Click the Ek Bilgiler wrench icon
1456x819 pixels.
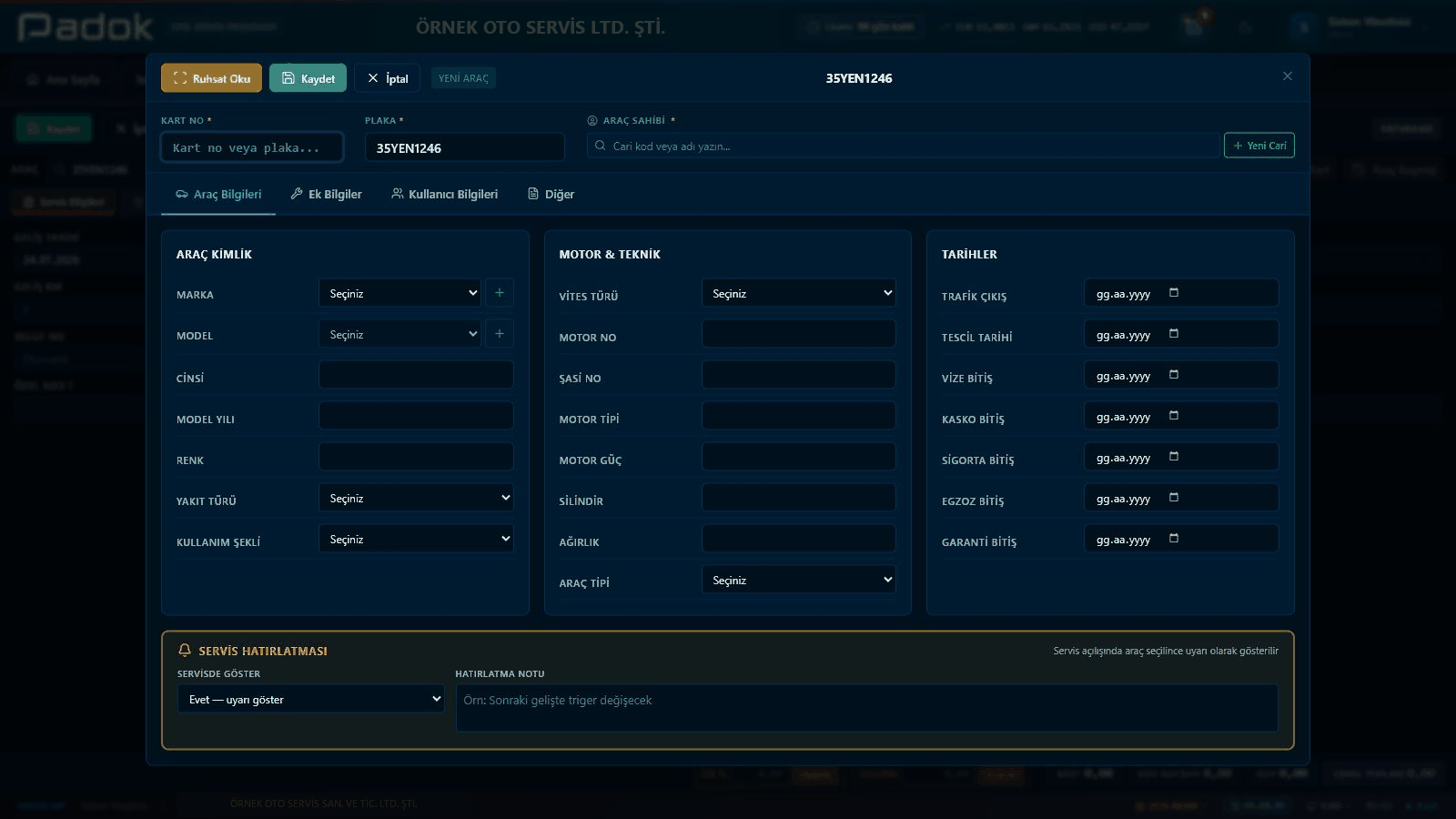point(297,194)
